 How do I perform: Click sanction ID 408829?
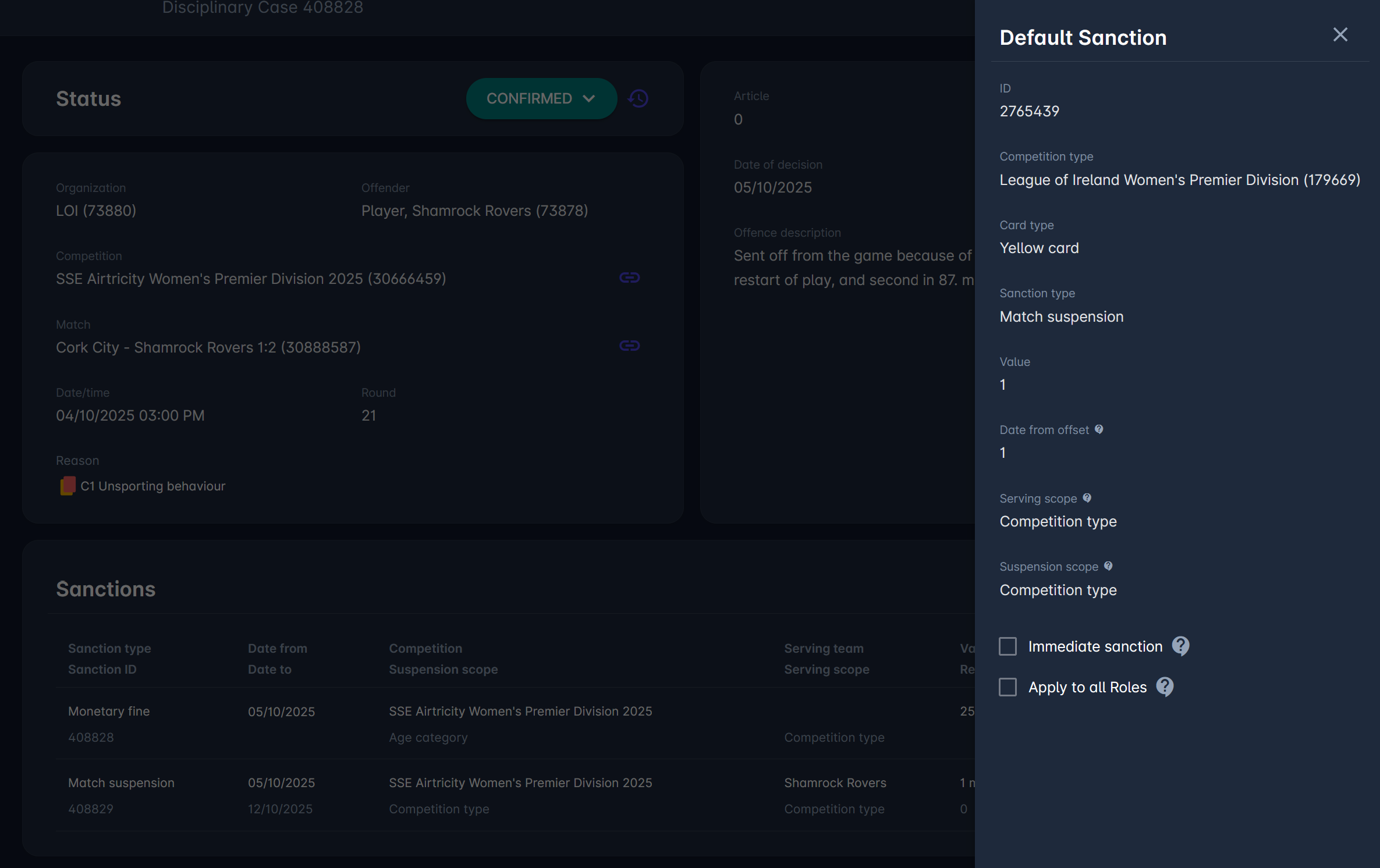tap(91, 809)
